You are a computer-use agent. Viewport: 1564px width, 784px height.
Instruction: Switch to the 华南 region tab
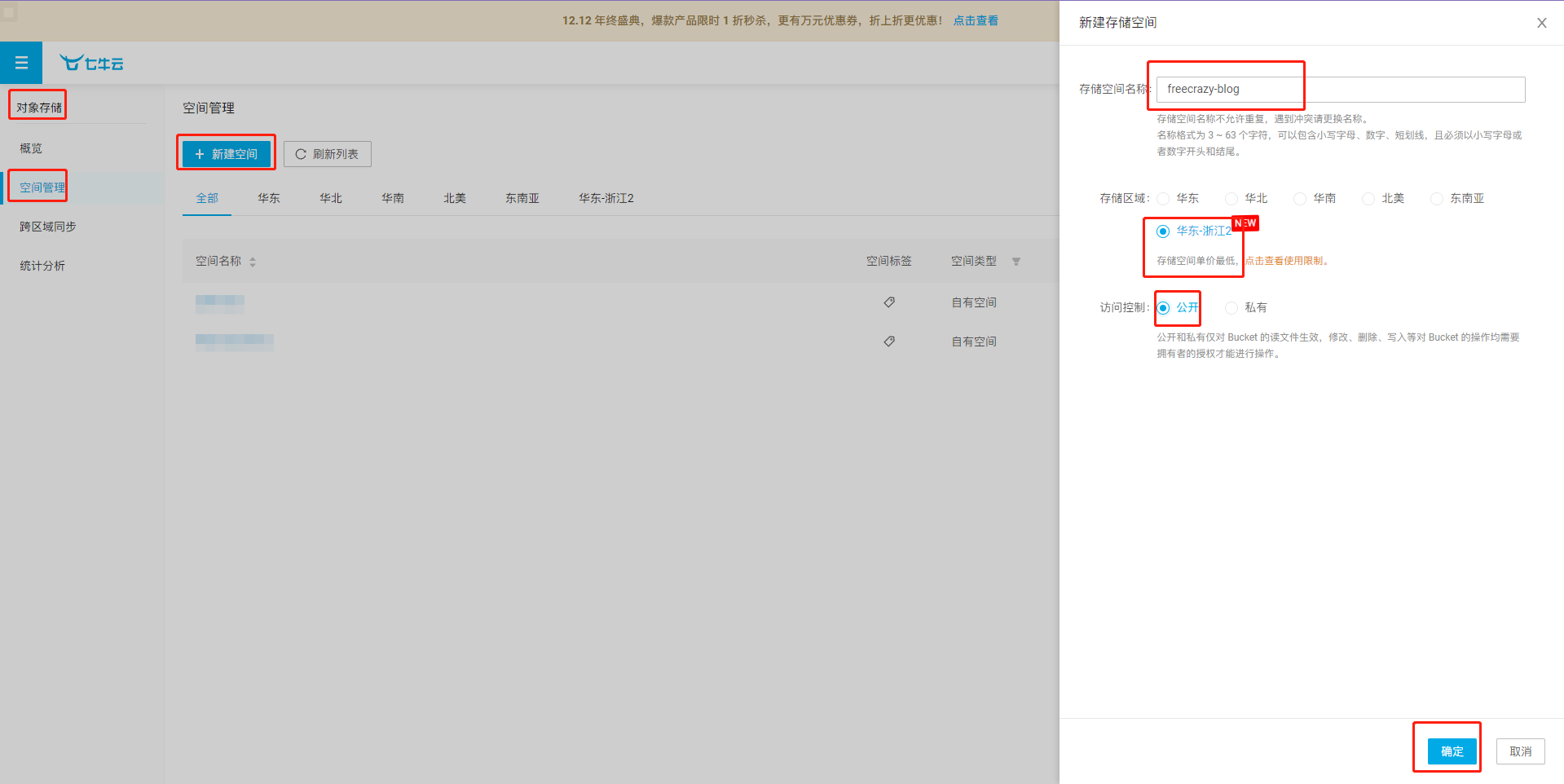(x=392, y=198)
